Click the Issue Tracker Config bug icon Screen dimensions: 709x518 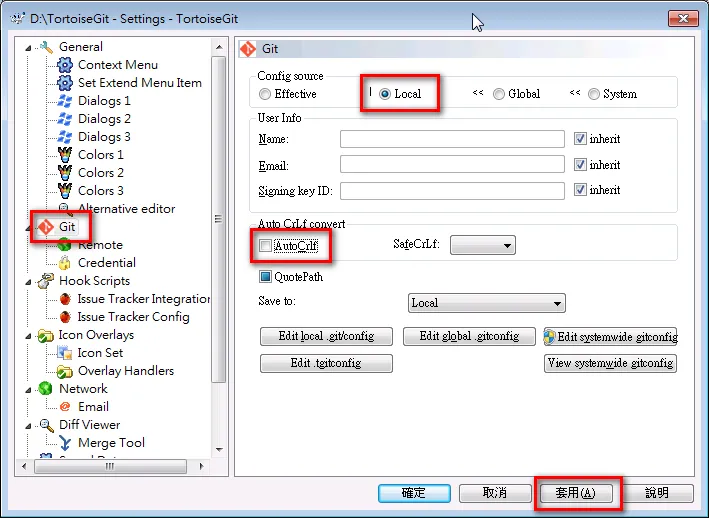tap(65, 317)
